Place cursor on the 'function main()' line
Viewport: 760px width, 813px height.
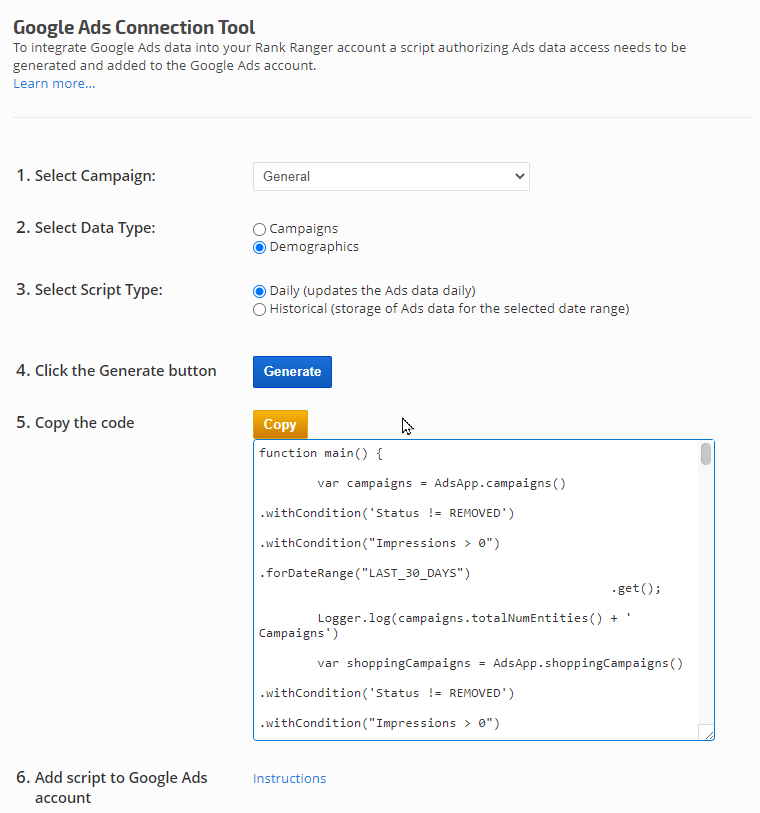(320, 453)
